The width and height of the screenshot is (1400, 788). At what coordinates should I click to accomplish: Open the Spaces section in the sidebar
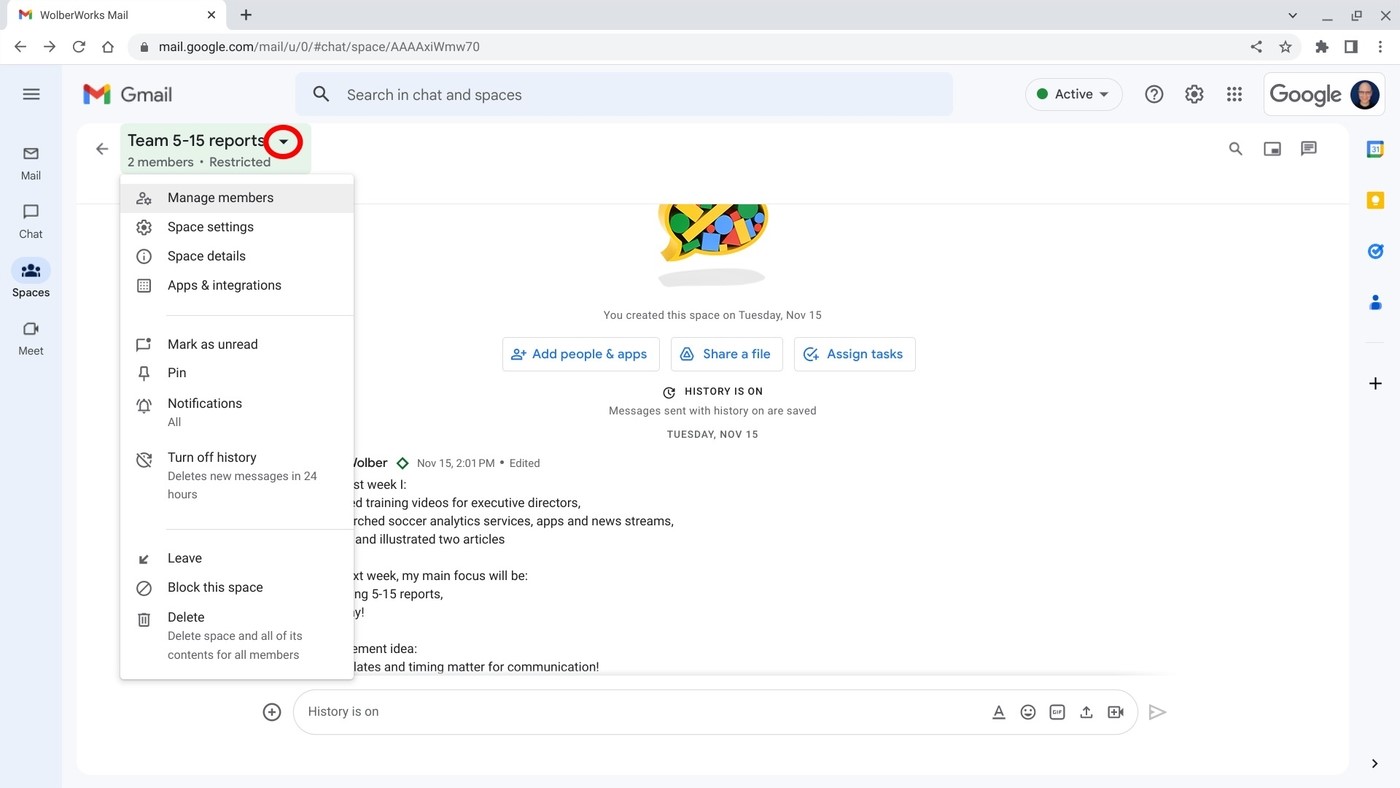coord(30,278)
